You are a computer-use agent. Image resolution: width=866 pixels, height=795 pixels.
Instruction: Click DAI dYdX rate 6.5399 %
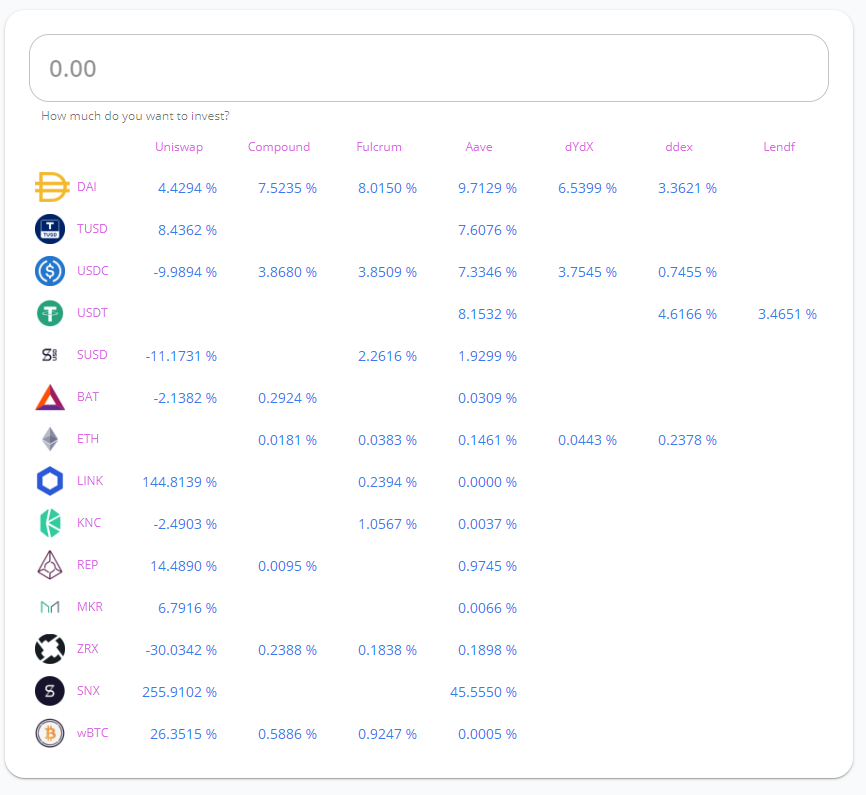point(587,188)
